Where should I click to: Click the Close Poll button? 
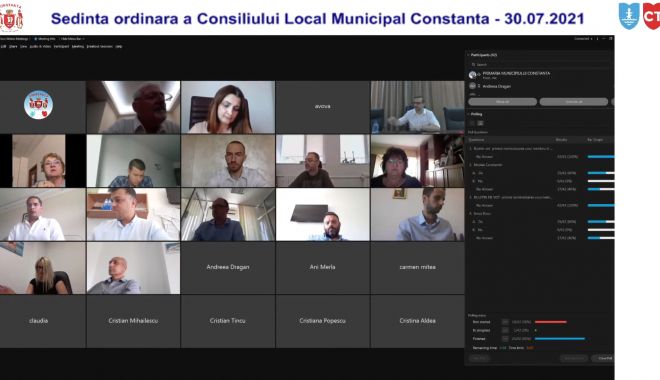point(604,359)
